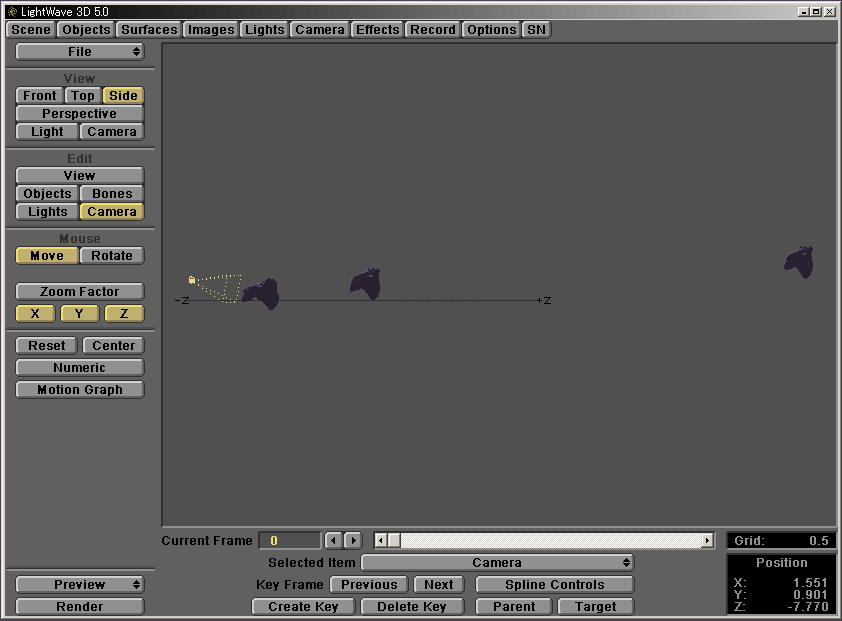This screenshot has width=842, height=621.
Task: Enable the Perspective view
Action: [79, 113]
